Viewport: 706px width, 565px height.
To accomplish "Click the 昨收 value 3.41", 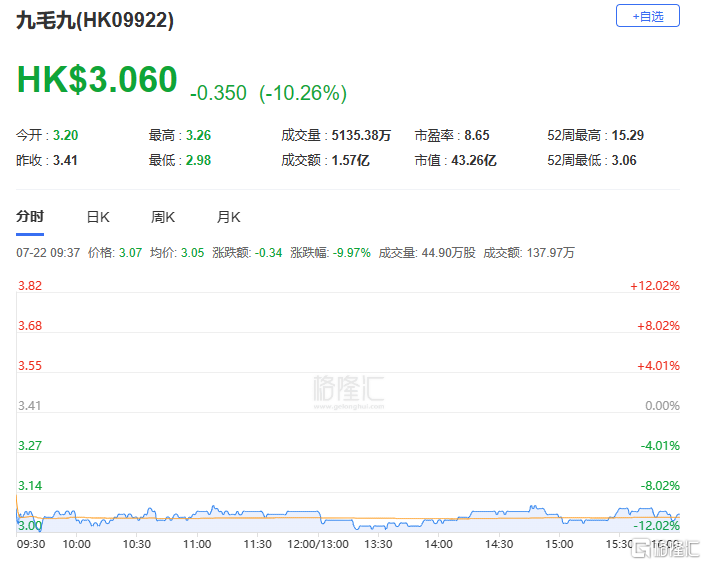I will [65, 160].
